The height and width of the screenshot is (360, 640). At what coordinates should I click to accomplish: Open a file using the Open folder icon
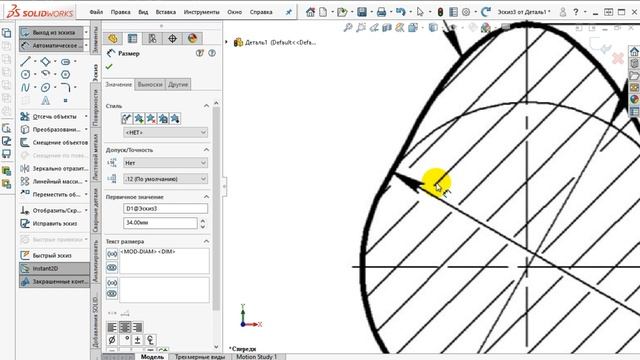pyautogui.click(x=342, y=12)
